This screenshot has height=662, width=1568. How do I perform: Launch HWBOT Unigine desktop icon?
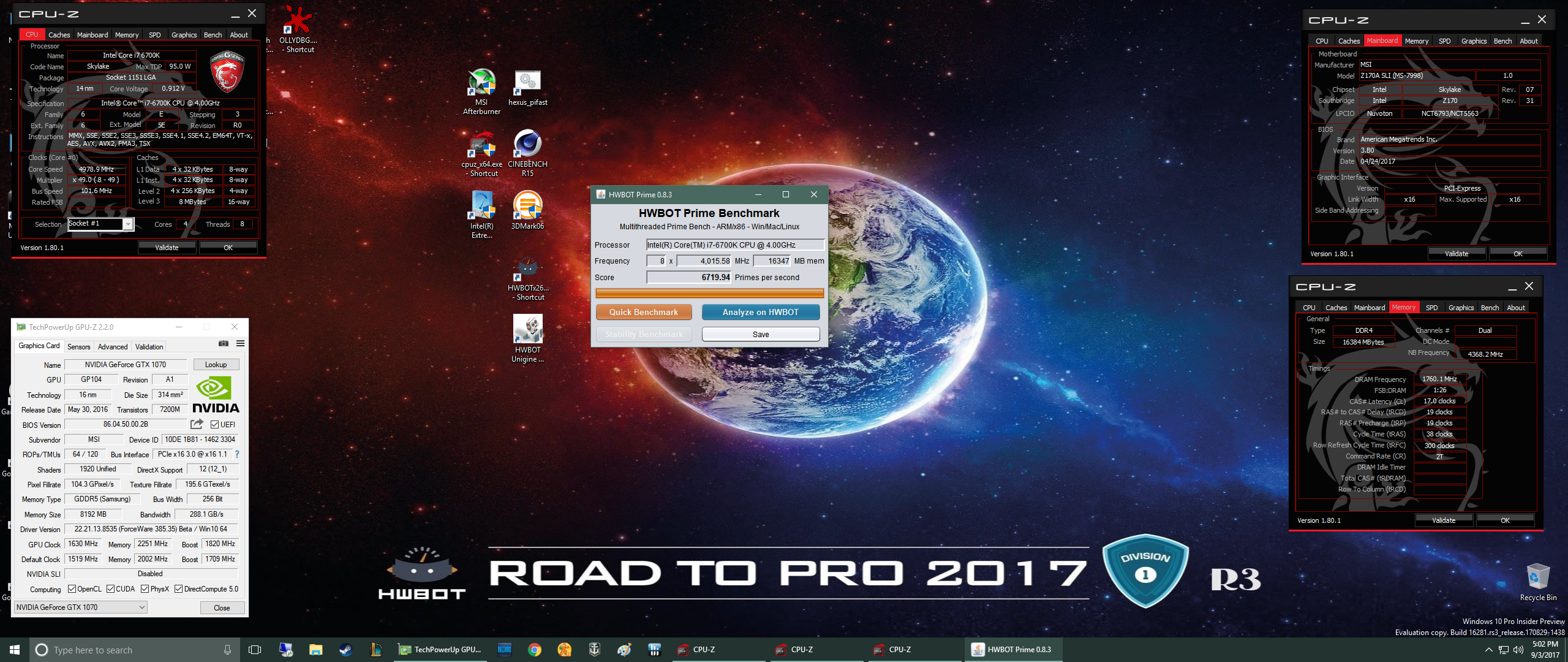[527, 339]
